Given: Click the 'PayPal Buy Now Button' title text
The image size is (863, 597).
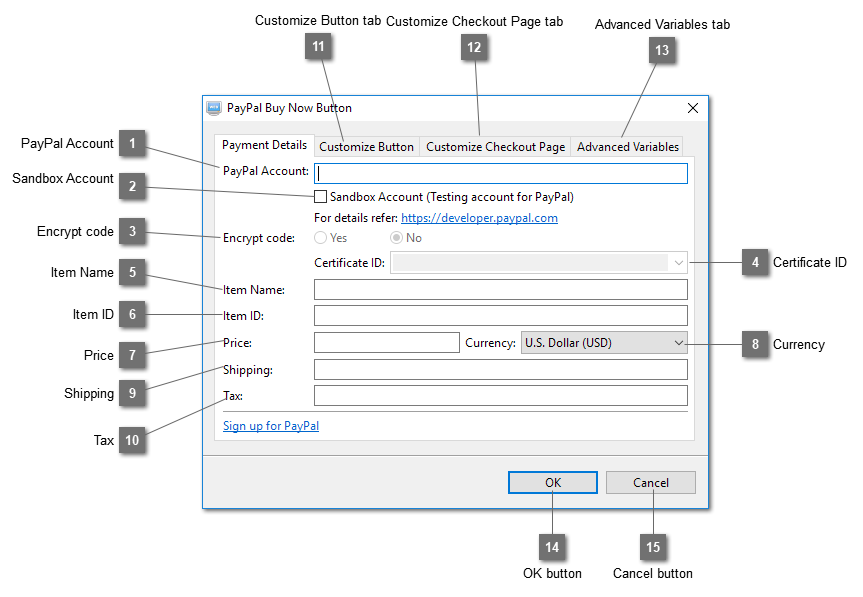Looking at the screenshot, I should point(289,108).
